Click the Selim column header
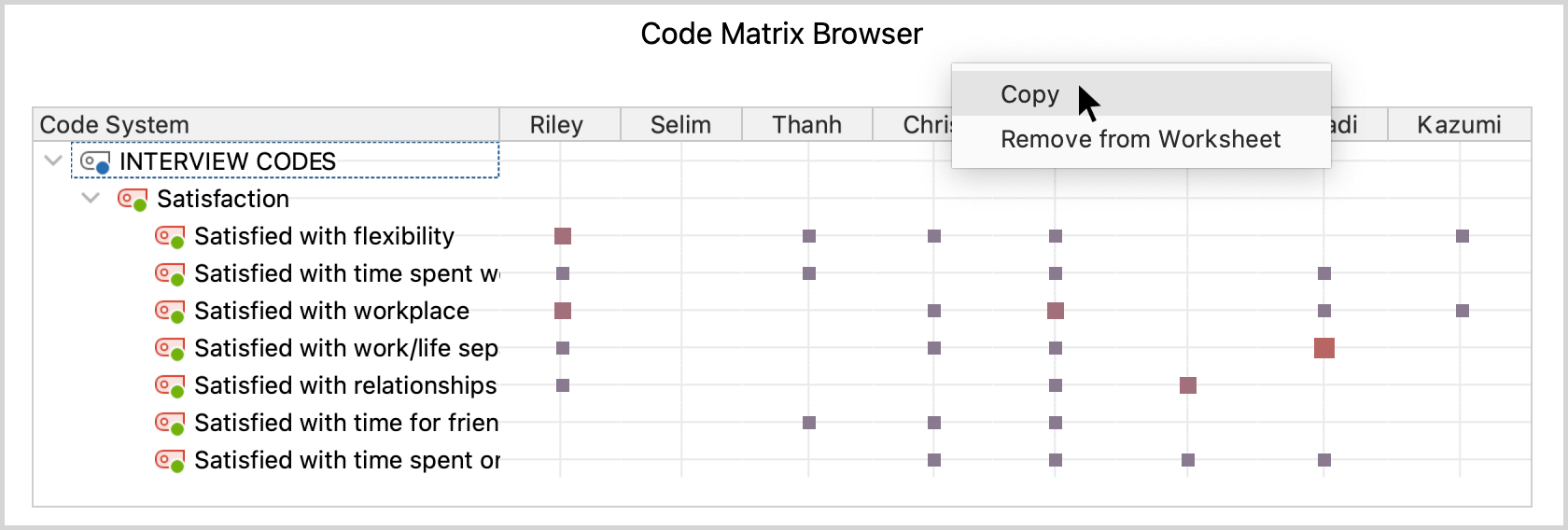 pyautogui.click(x=680, y=125)
